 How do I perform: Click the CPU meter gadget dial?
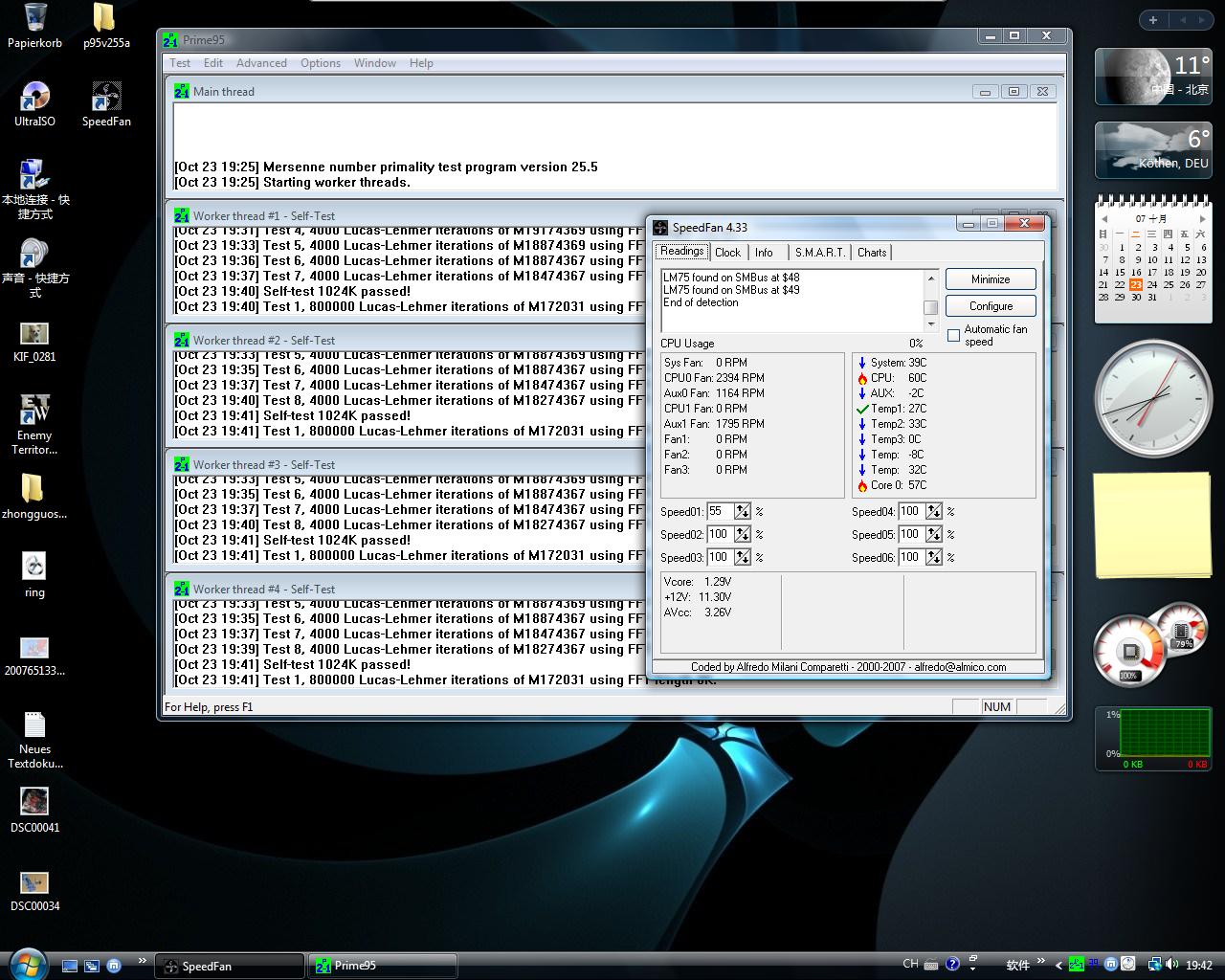[1129, 652]
